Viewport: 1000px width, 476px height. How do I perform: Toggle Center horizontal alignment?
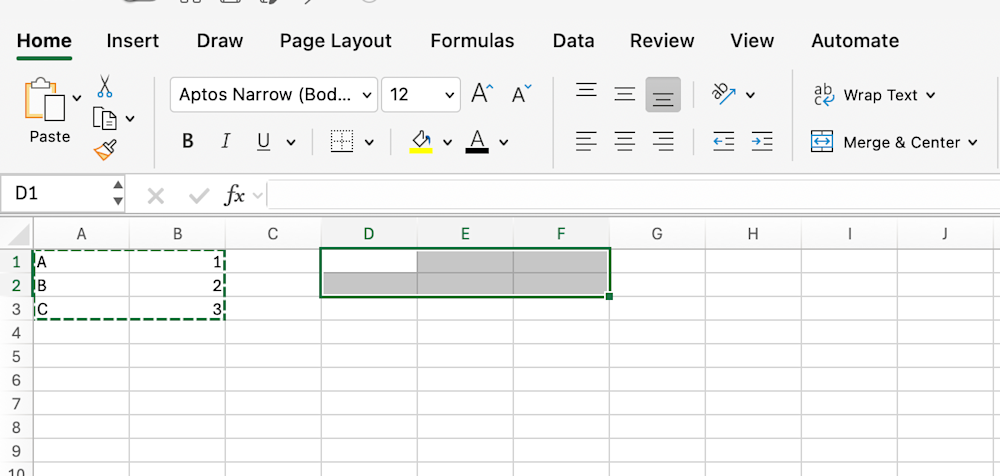(624, 141)
